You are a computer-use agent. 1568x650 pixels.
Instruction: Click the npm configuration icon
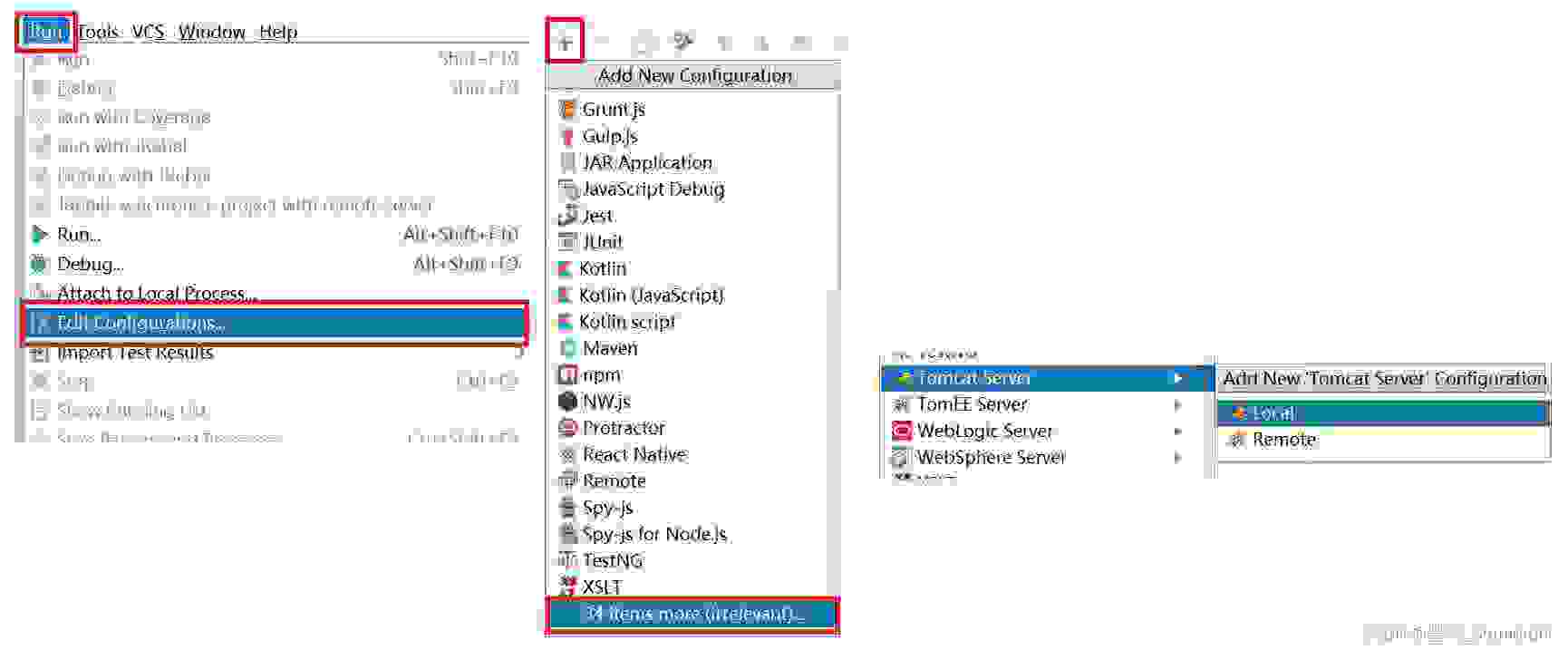tap(567, 374)
